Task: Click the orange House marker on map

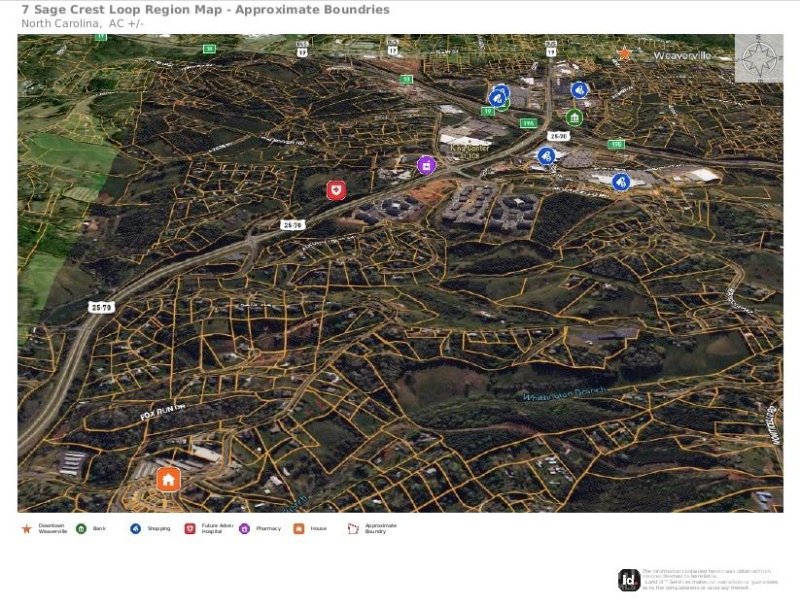Action: (168, 480)
